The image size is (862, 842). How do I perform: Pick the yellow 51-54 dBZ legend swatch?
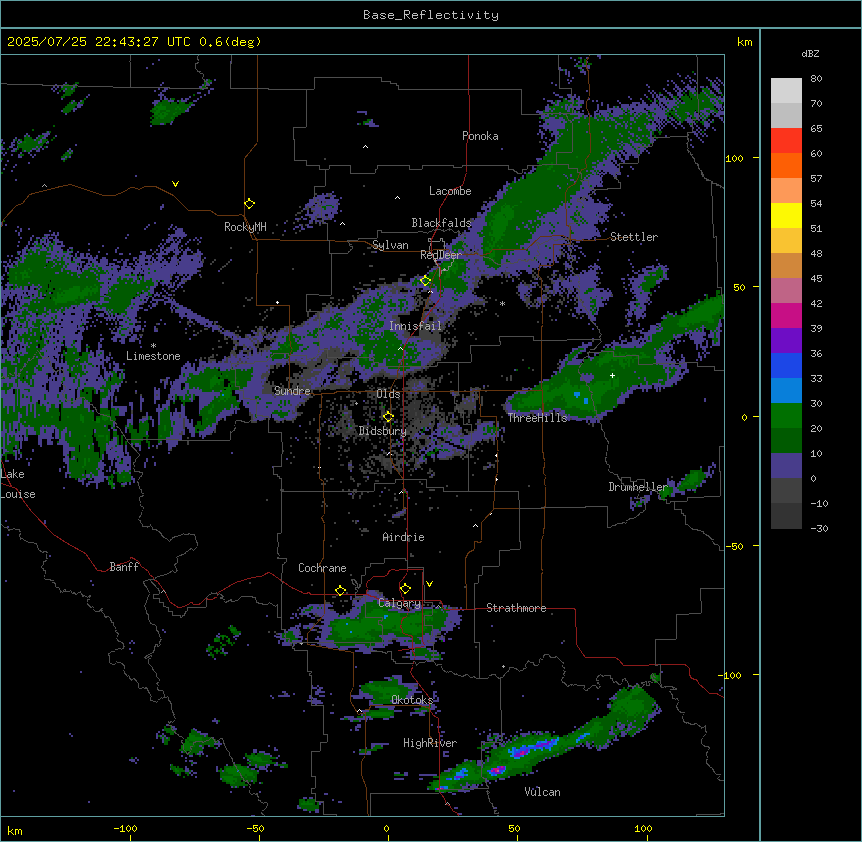coord(786,215)
